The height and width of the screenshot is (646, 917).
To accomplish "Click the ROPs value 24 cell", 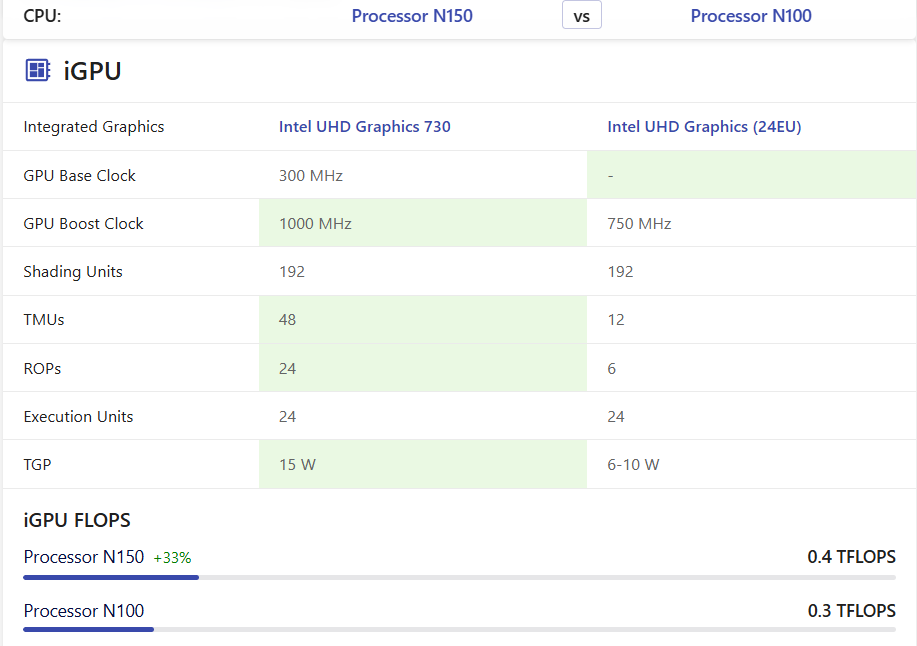I will 423,368.
